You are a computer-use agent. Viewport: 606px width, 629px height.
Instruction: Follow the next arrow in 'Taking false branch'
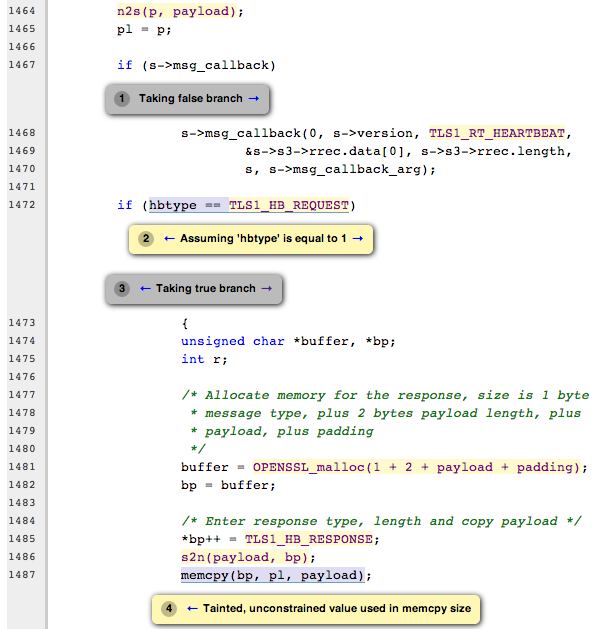click(253, 99)
